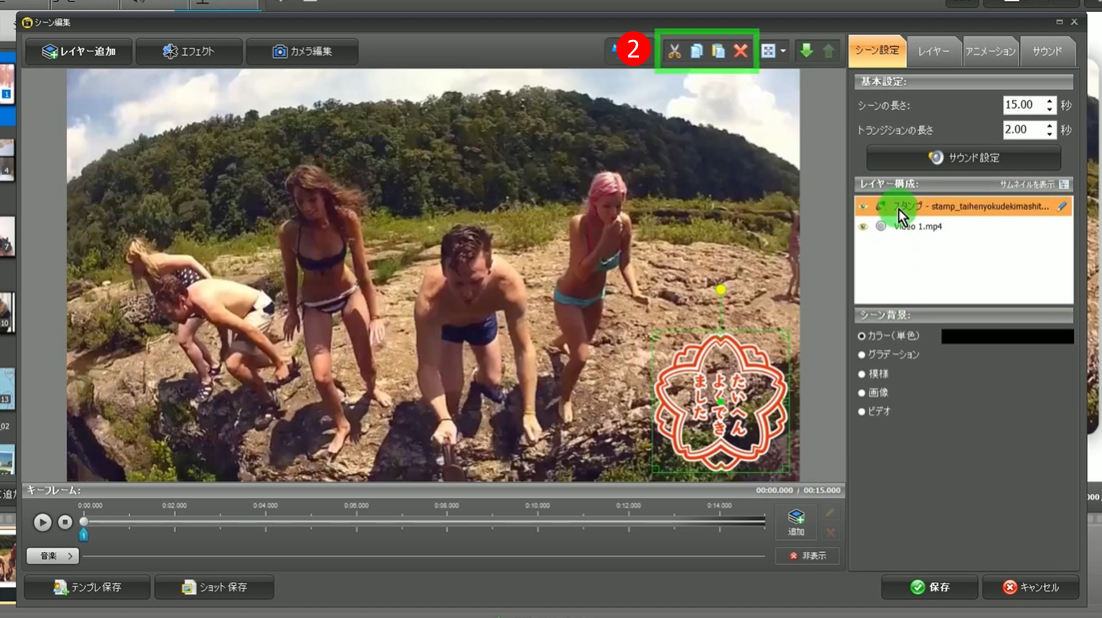This screenshot has width=1102, height=618.
Task: Delete the layer with the red X icon
Action: point(741,51)
